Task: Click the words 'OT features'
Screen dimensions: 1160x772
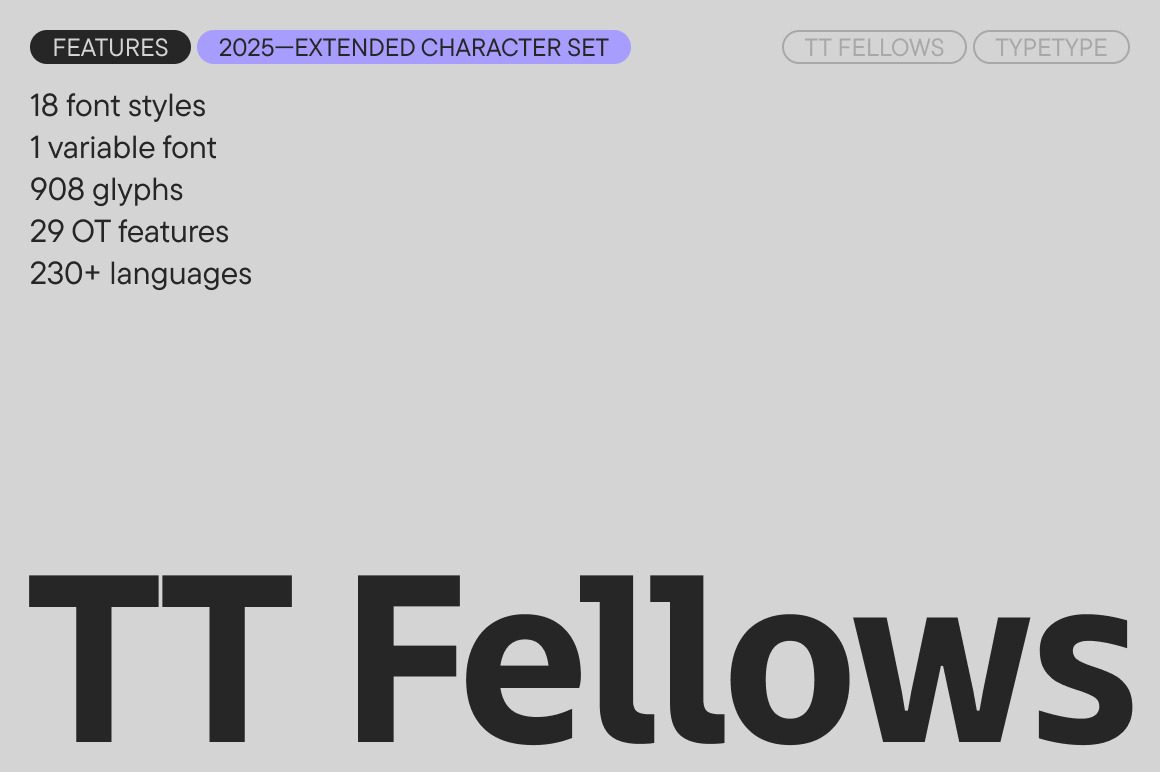Action: pos(150,232)
